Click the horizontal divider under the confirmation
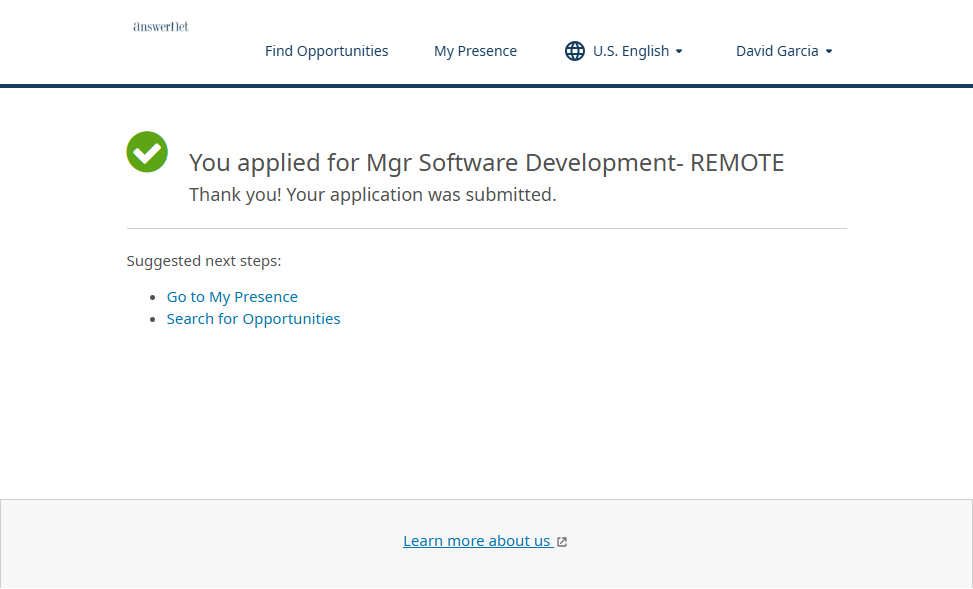Viewport: 973px width, 589px height. pos(486,228)
